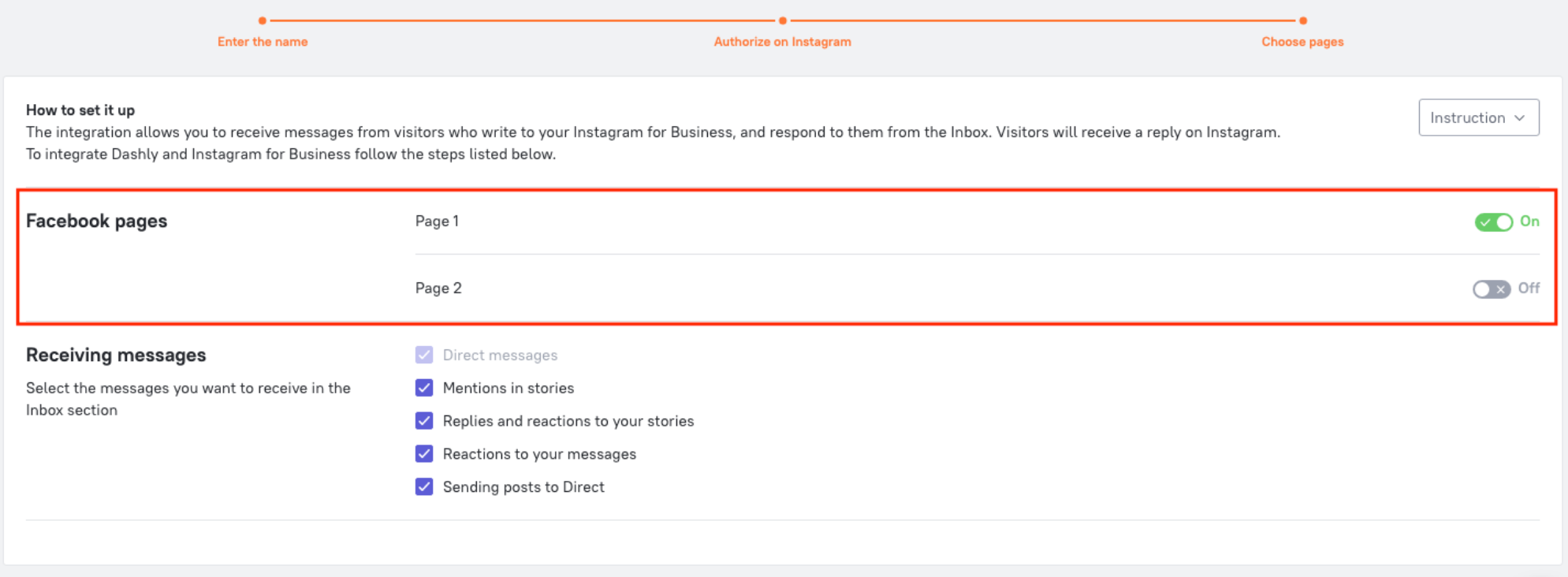Open the Instruction dropdown
The width and height of the screenshot is (1568, 577).
click(1478, 117)
